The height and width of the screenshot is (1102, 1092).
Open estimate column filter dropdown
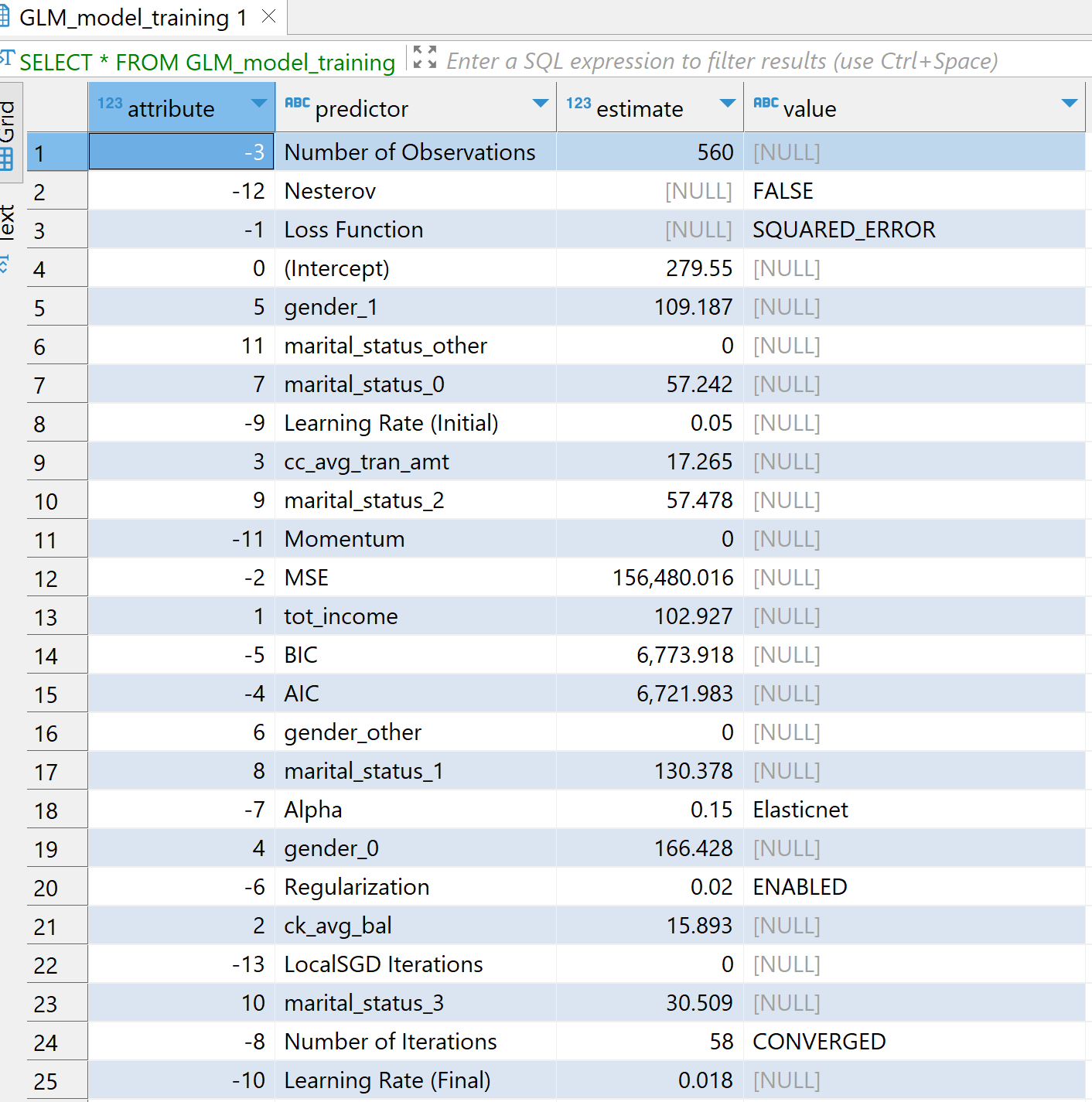tap(728, 104)
